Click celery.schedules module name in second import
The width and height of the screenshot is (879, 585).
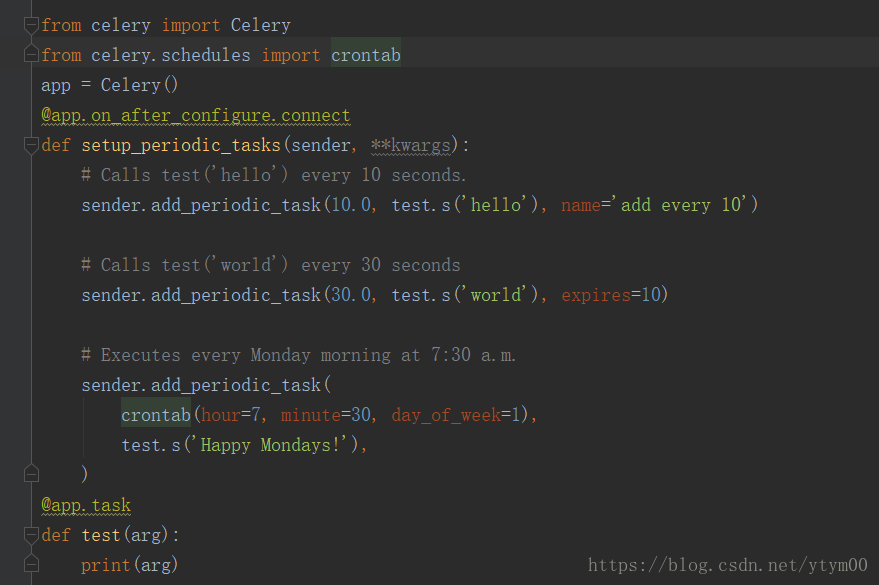tap(170, 55)
